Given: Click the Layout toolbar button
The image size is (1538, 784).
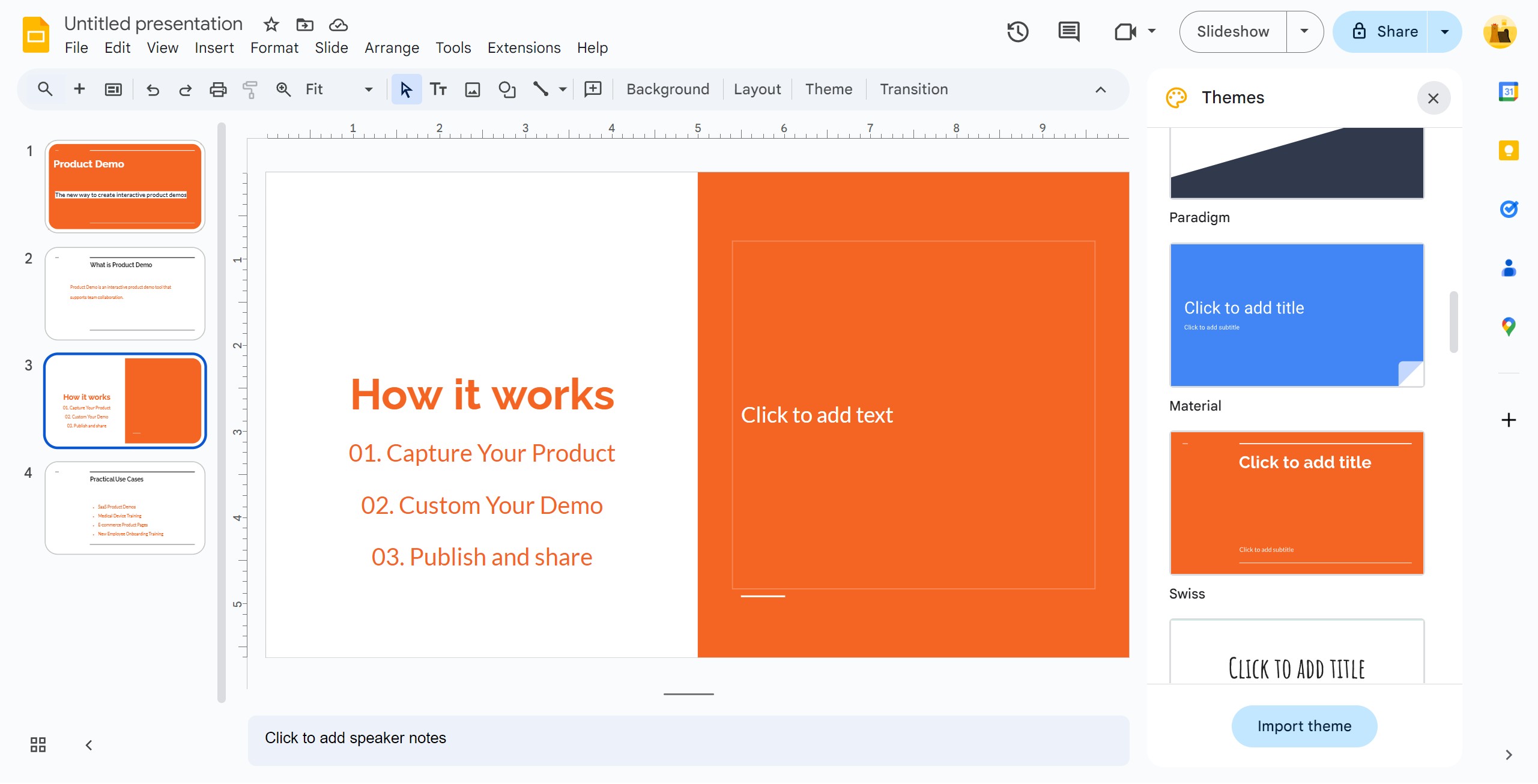Looking at the screenshot, I should pos(757,89).
